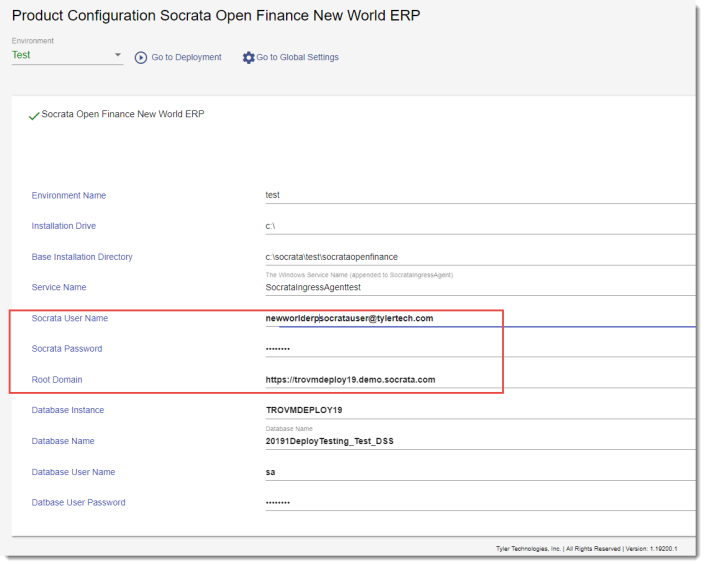The height and width of the screenshot is (565, 705).
Task: Click the Environment dropdown arrow
Action: 118,55
